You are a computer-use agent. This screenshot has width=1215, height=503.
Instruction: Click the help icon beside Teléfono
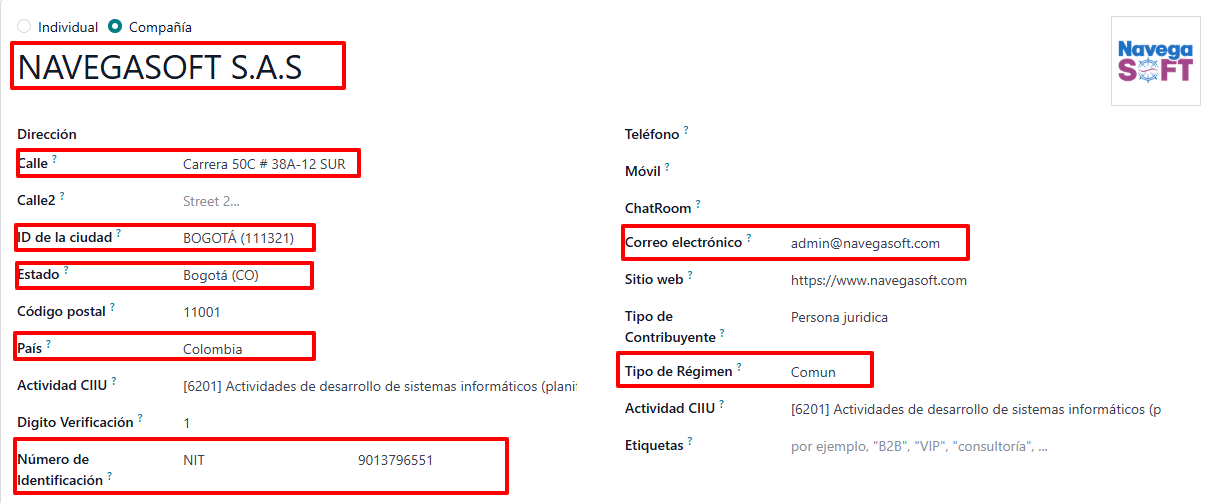pyautogui.click(x=686, y=130)
